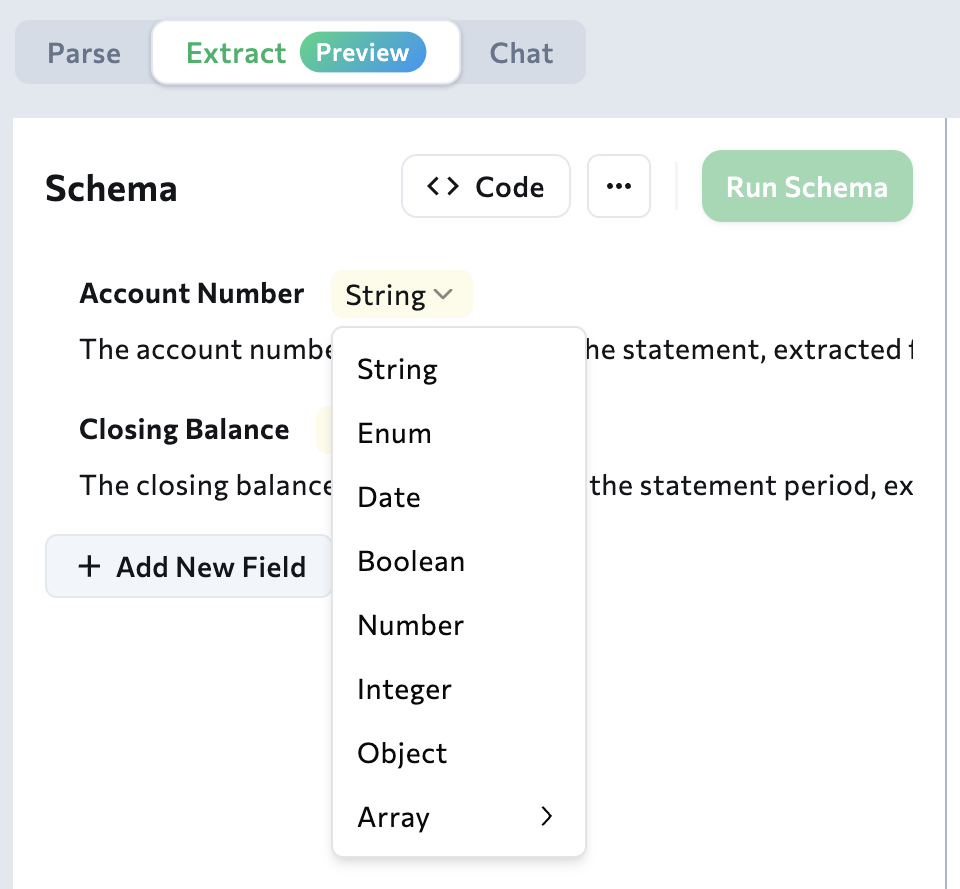Add a new field to schema
Viewport: 960px width, 889px height.
[190, 567]
